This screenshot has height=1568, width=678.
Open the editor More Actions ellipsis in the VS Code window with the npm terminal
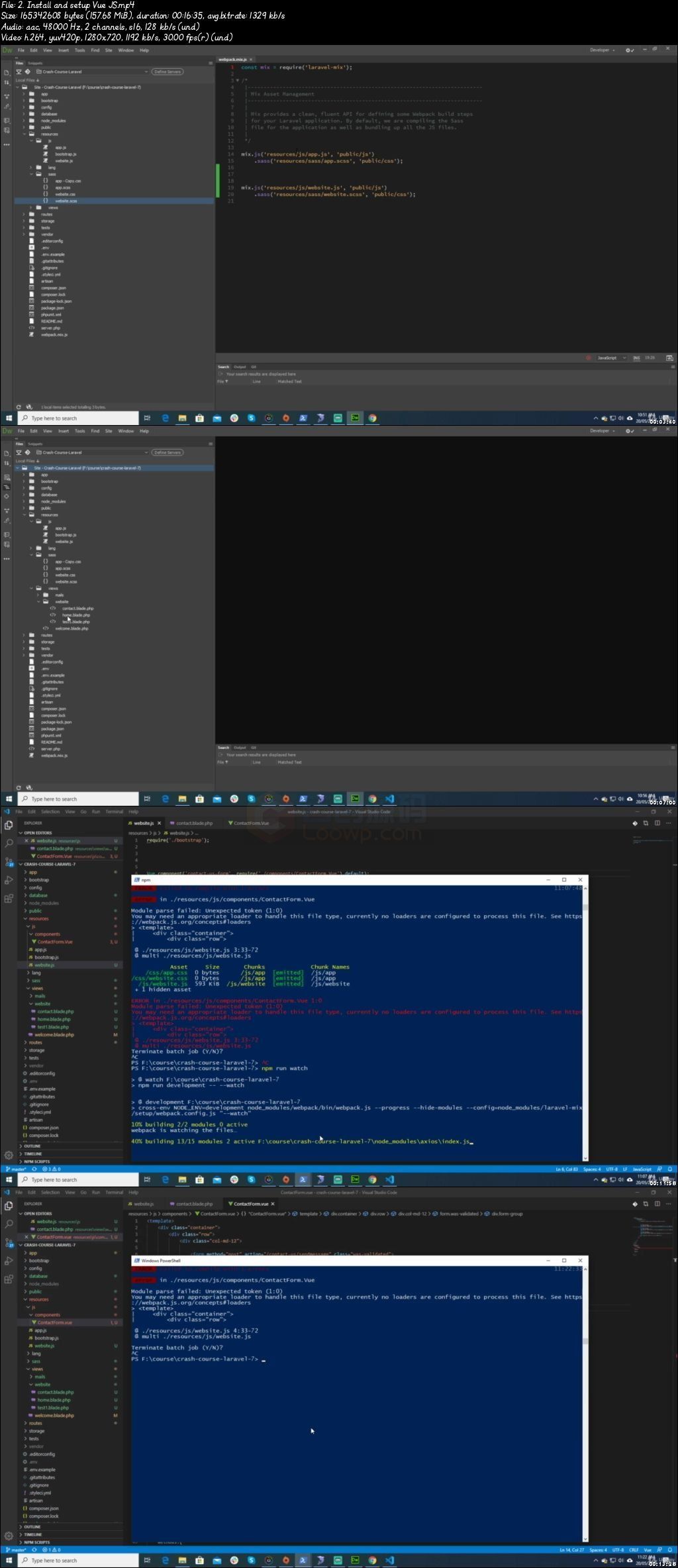pyautogui.click(x=669, y=823)
